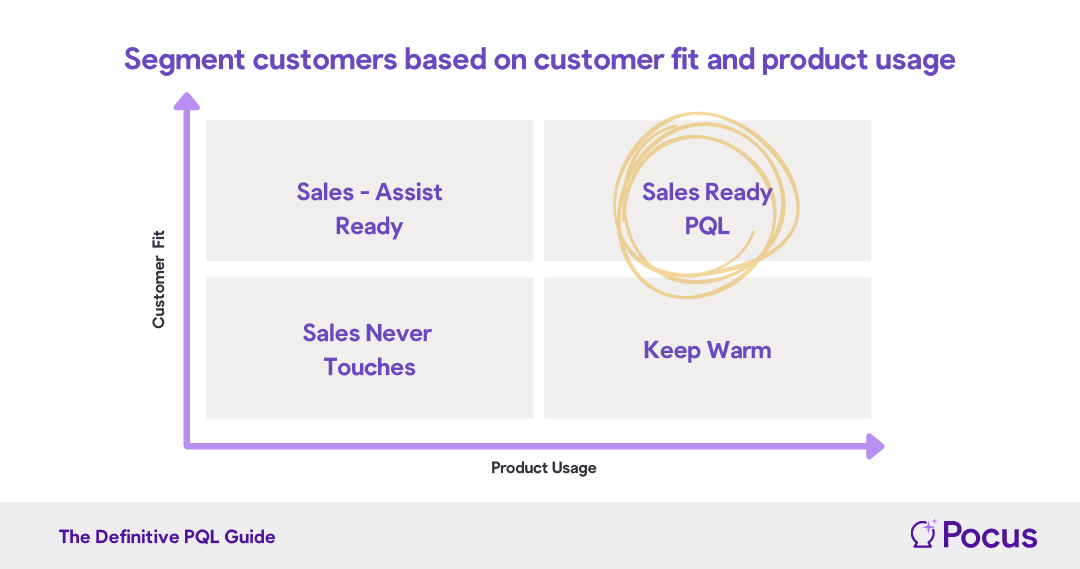Click the sparkle star on Pocus logo
1080x569 pixels.
click(931, 525)
